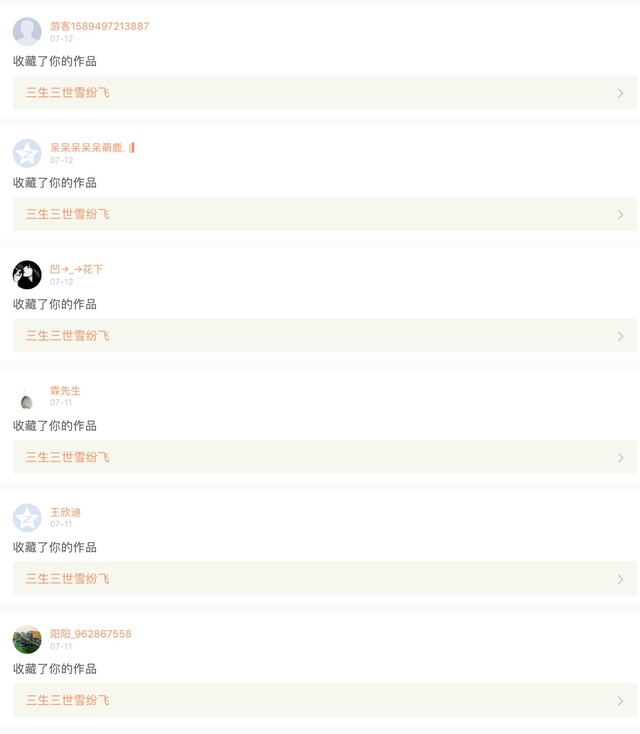Click the username 凹→_→花下

[x=76, y=269]
